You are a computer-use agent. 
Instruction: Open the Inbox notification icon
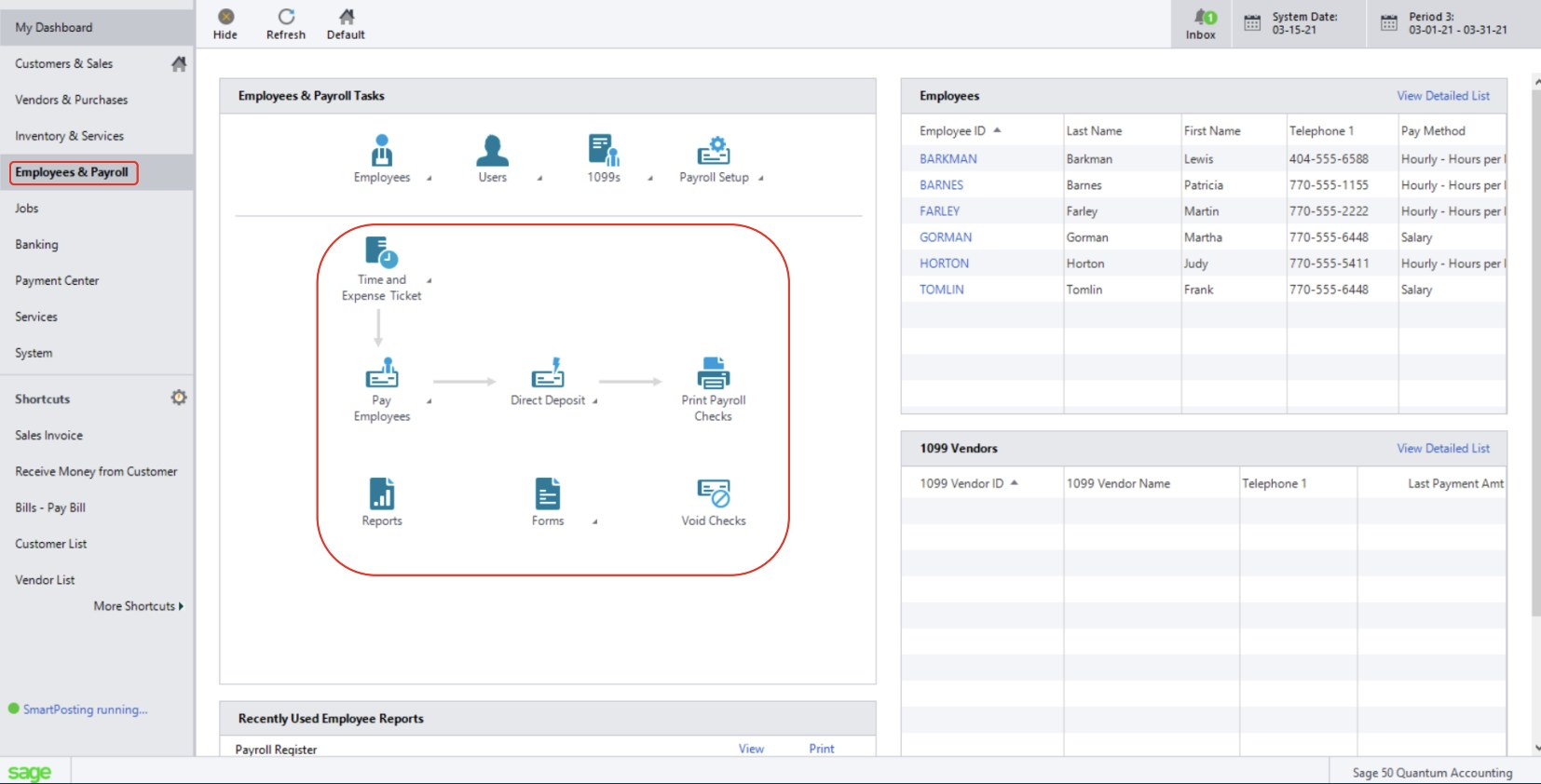point(1204,17)
